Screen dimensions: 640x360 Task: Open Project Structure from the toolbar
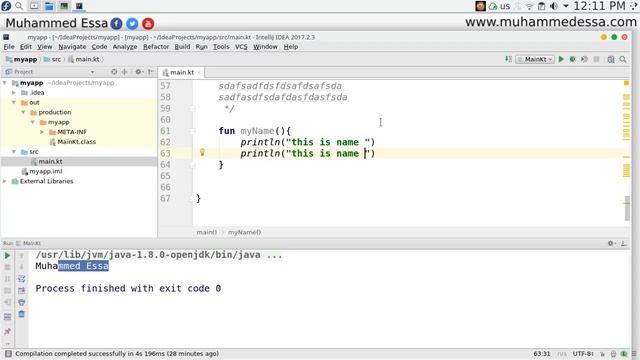(x=611, y=59)
